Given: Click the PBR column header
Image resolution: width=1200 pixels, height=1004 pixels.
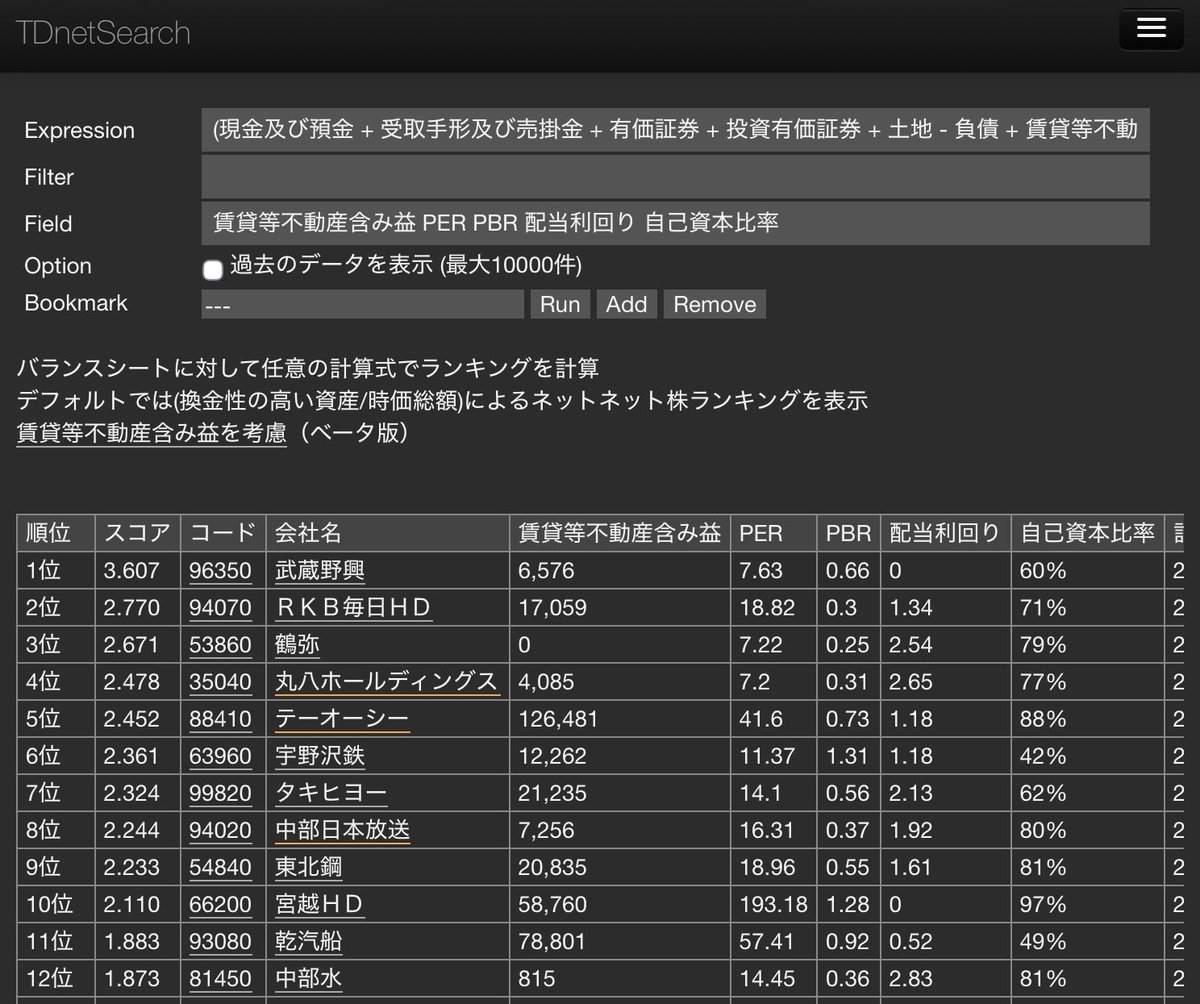Looking at the screenshot, I should click(848, 533).
